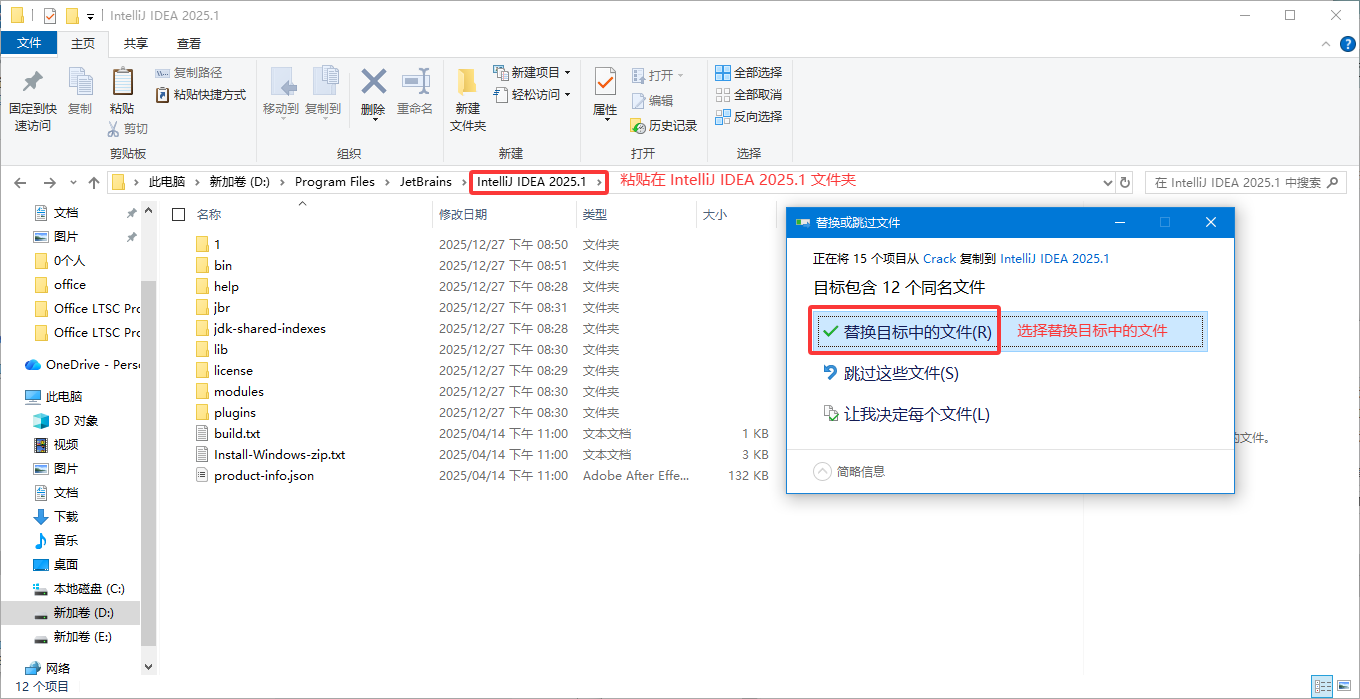The width and height of the screenshot is (1360, 699).
Task: Select the product-info.json file
Action: tap(264, 475)
